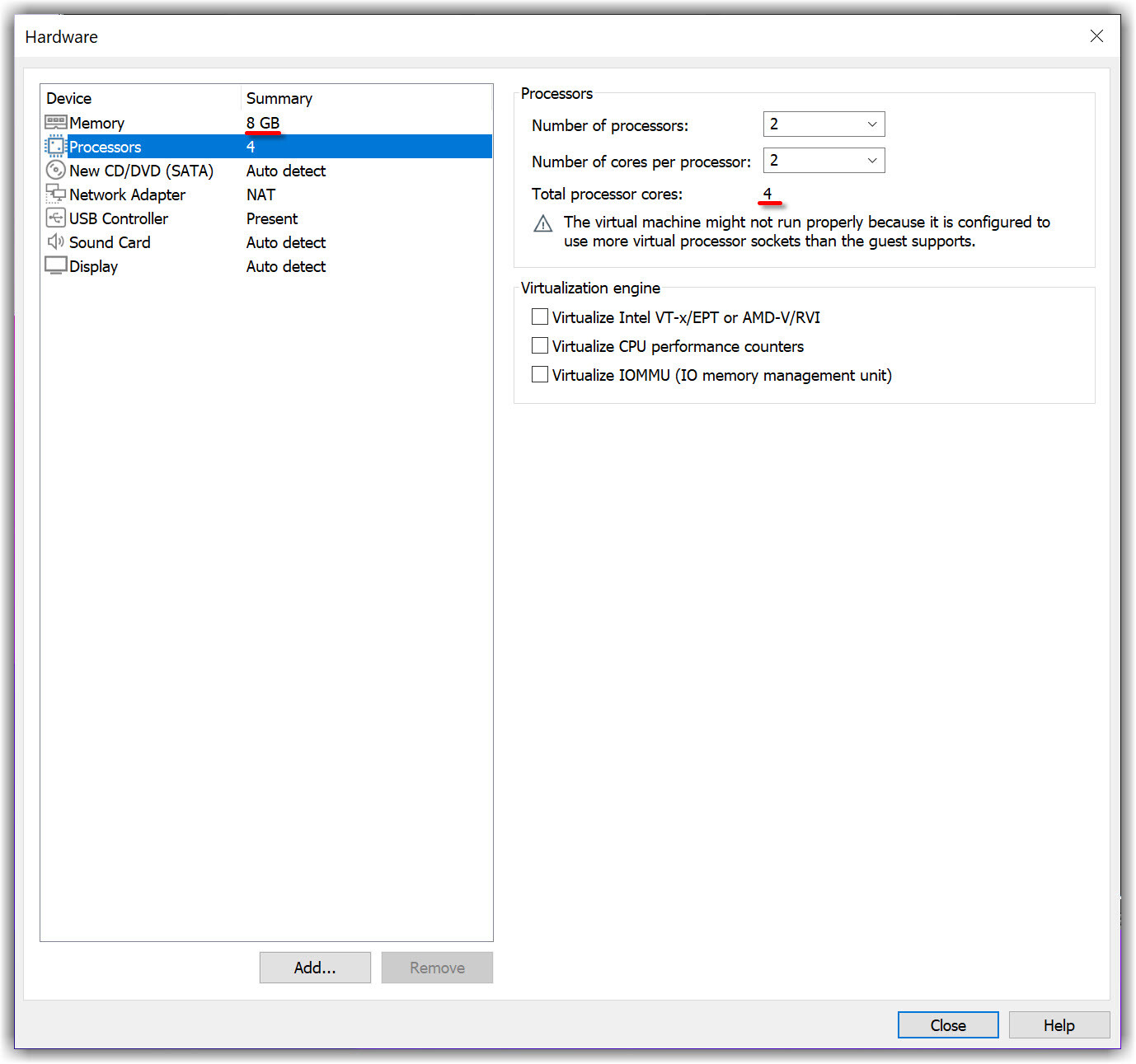Click the Display monitor icon
The image size is (1136, 1064).
click(x=55, y=266)
